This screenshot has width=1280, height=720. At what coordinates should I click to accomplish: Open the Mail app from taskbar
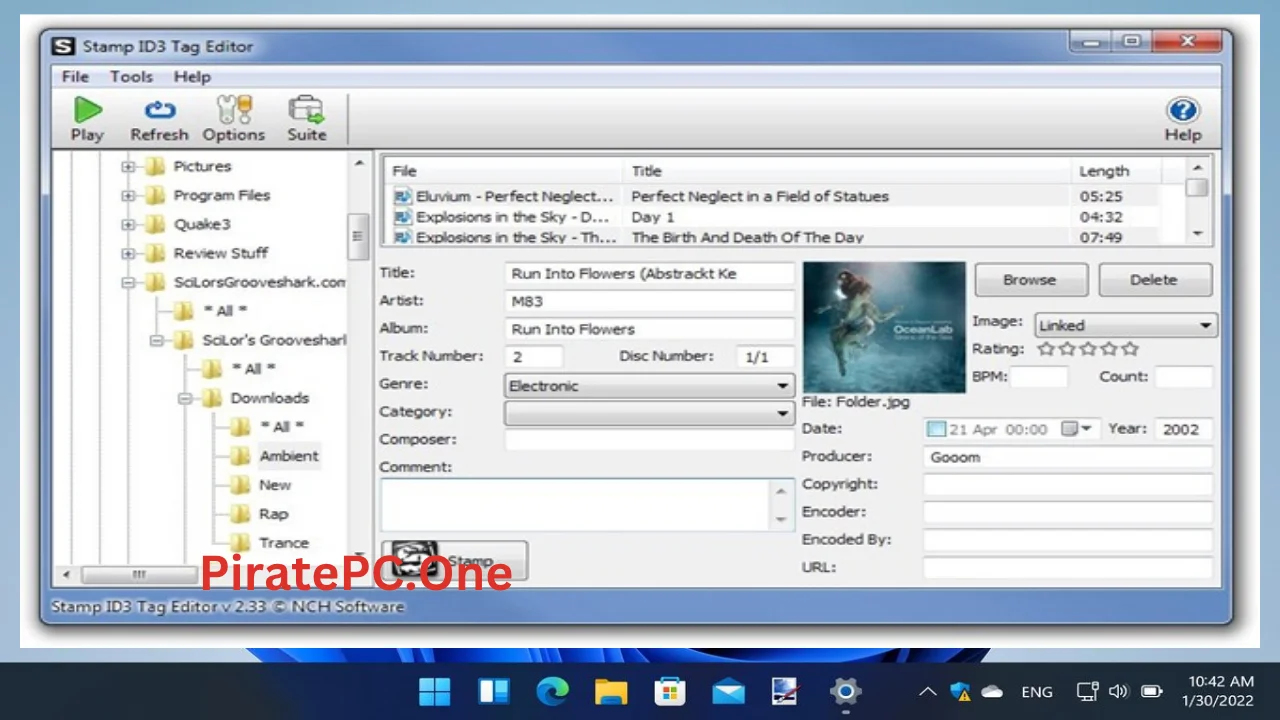pyautogui.click(x=728, y=691)
